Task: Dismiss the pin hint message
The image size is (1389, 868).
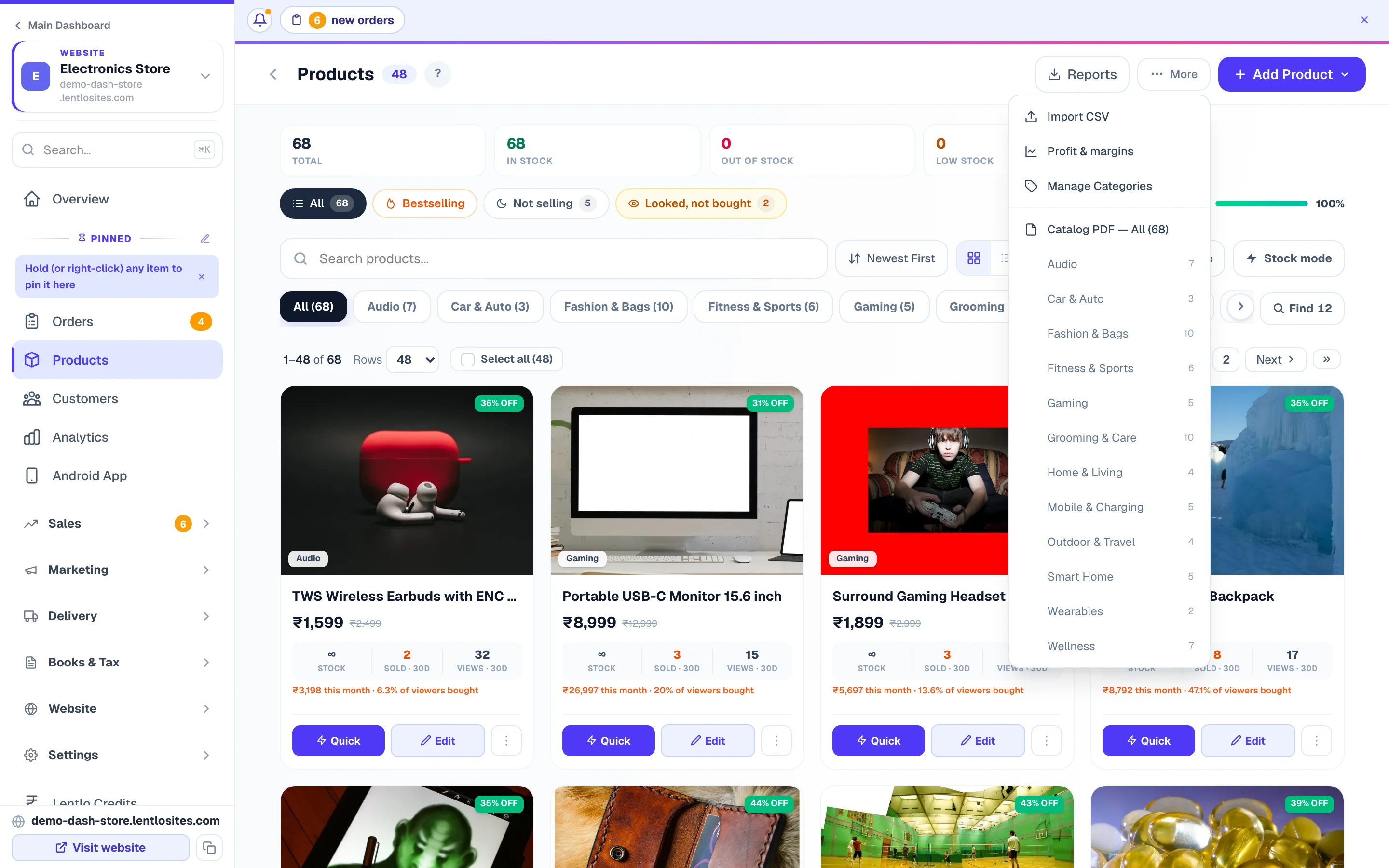Action: (x=202, y=277)
